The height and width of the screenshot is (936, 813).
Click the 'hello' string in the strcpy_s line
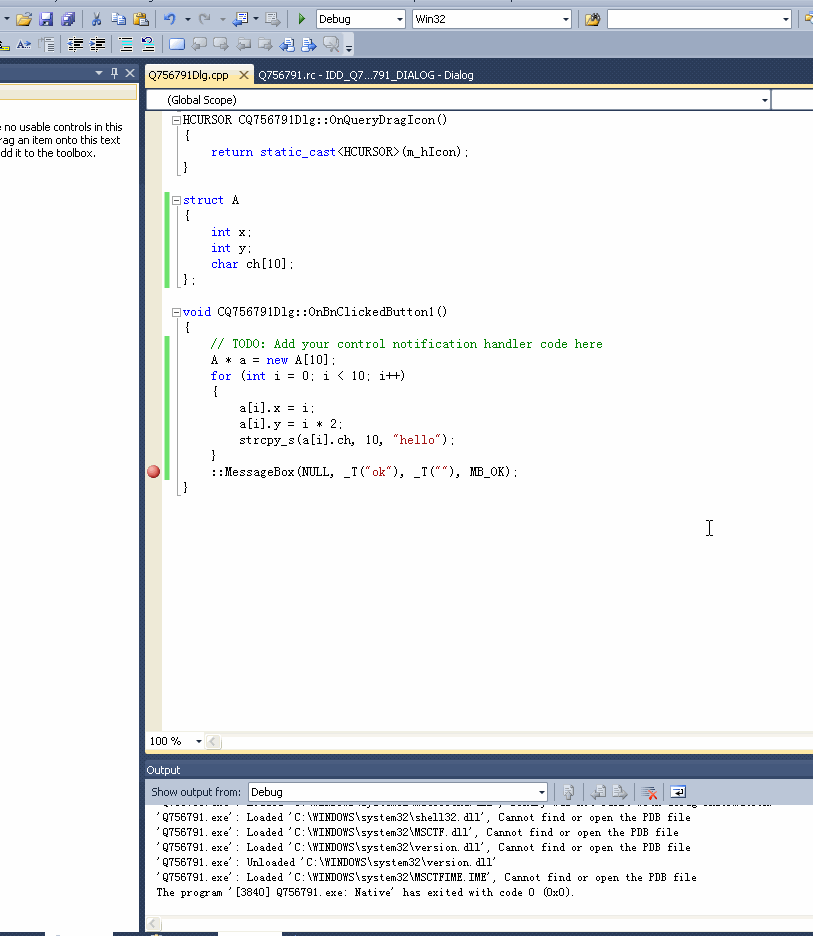pos(417,440)
